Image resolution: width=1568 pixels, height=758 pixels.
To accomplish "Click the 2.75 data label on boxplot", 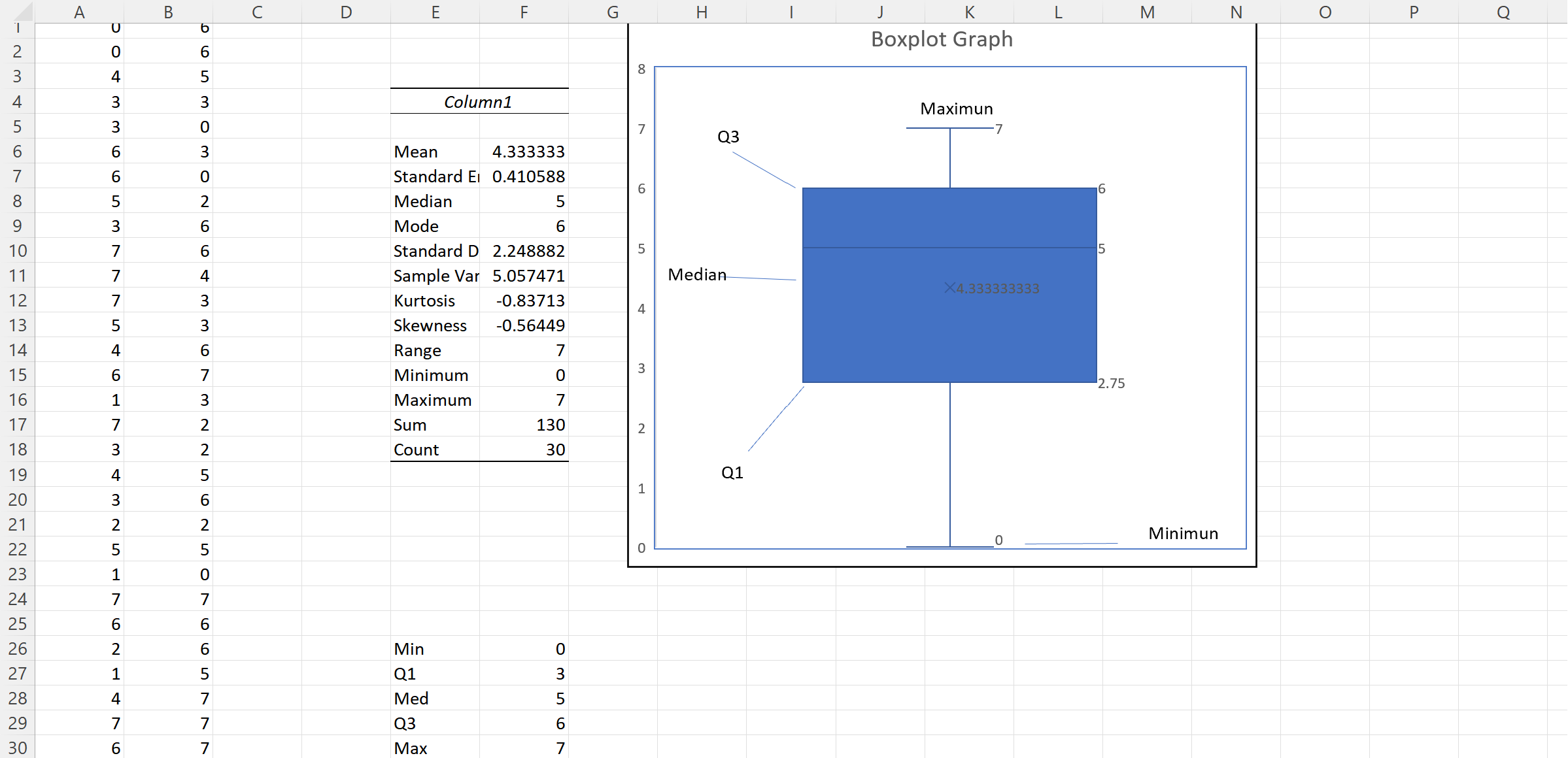I will coord(1112,384).
